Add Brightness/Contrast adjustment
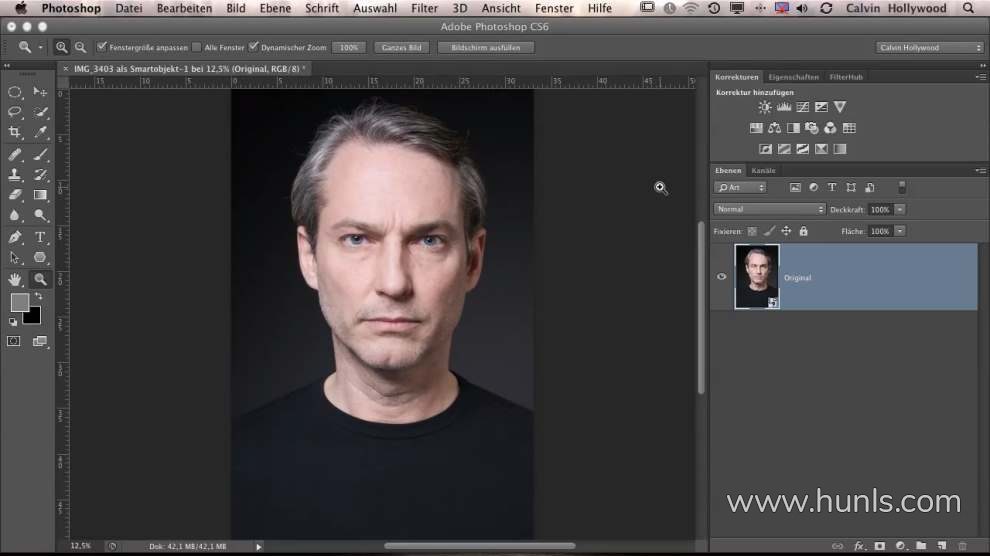This screenshot has height=556, width=990. point(765,107)
